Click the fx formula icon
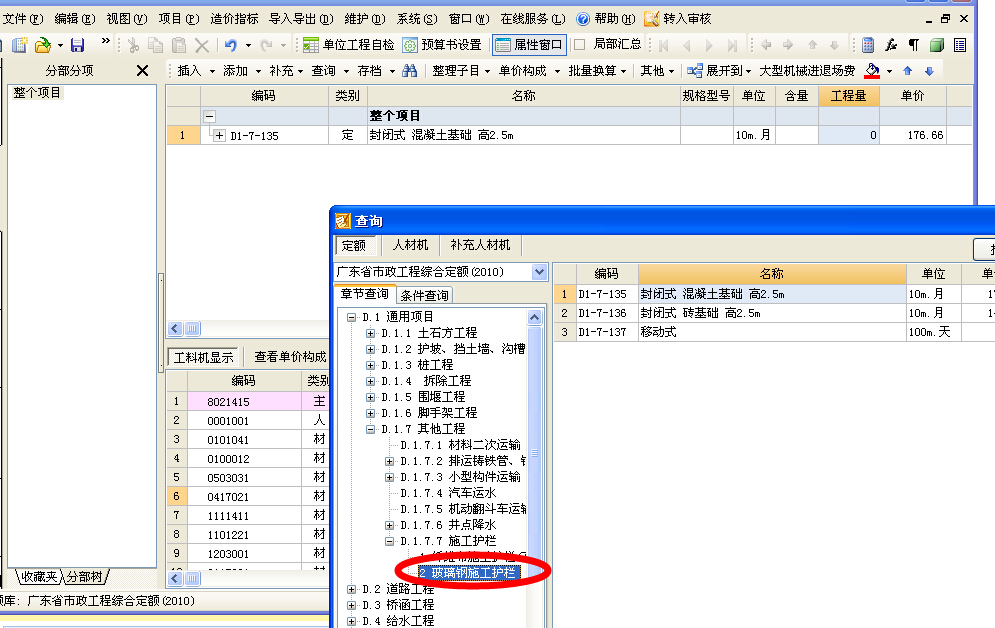 [891, 45]
